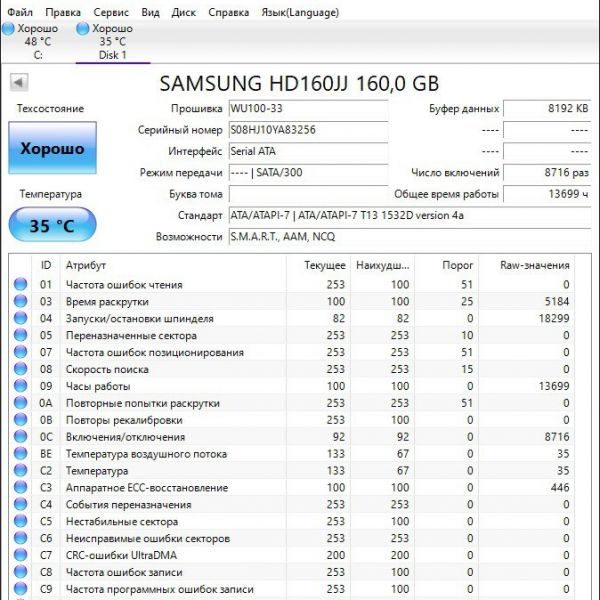Click status icon for attribute 07
This screenshot has height=600, width=600.
[20, 352]
